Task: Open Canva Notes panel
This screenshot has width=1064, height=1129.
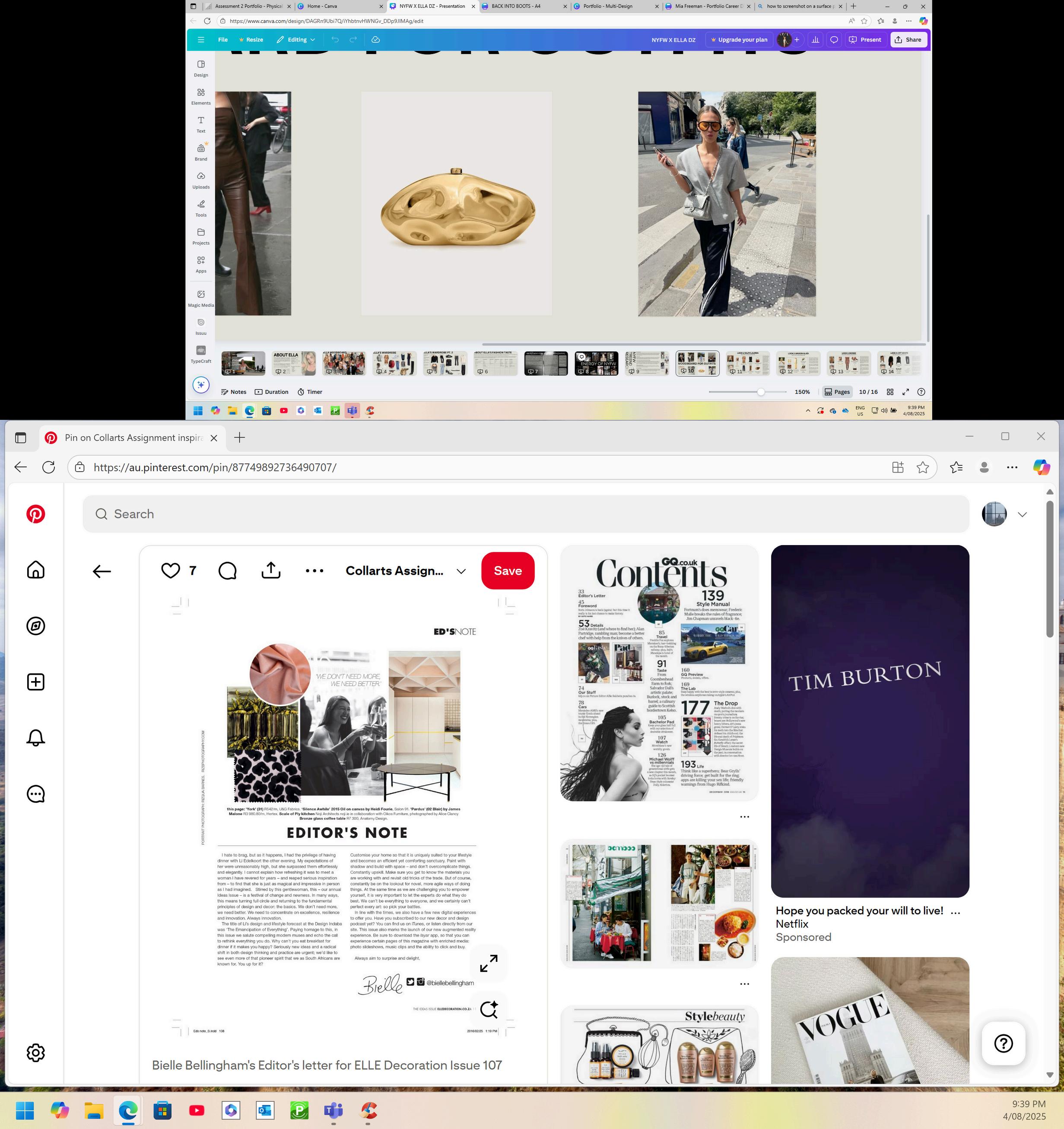Action: pyautogui.click(x=233, y=392)
